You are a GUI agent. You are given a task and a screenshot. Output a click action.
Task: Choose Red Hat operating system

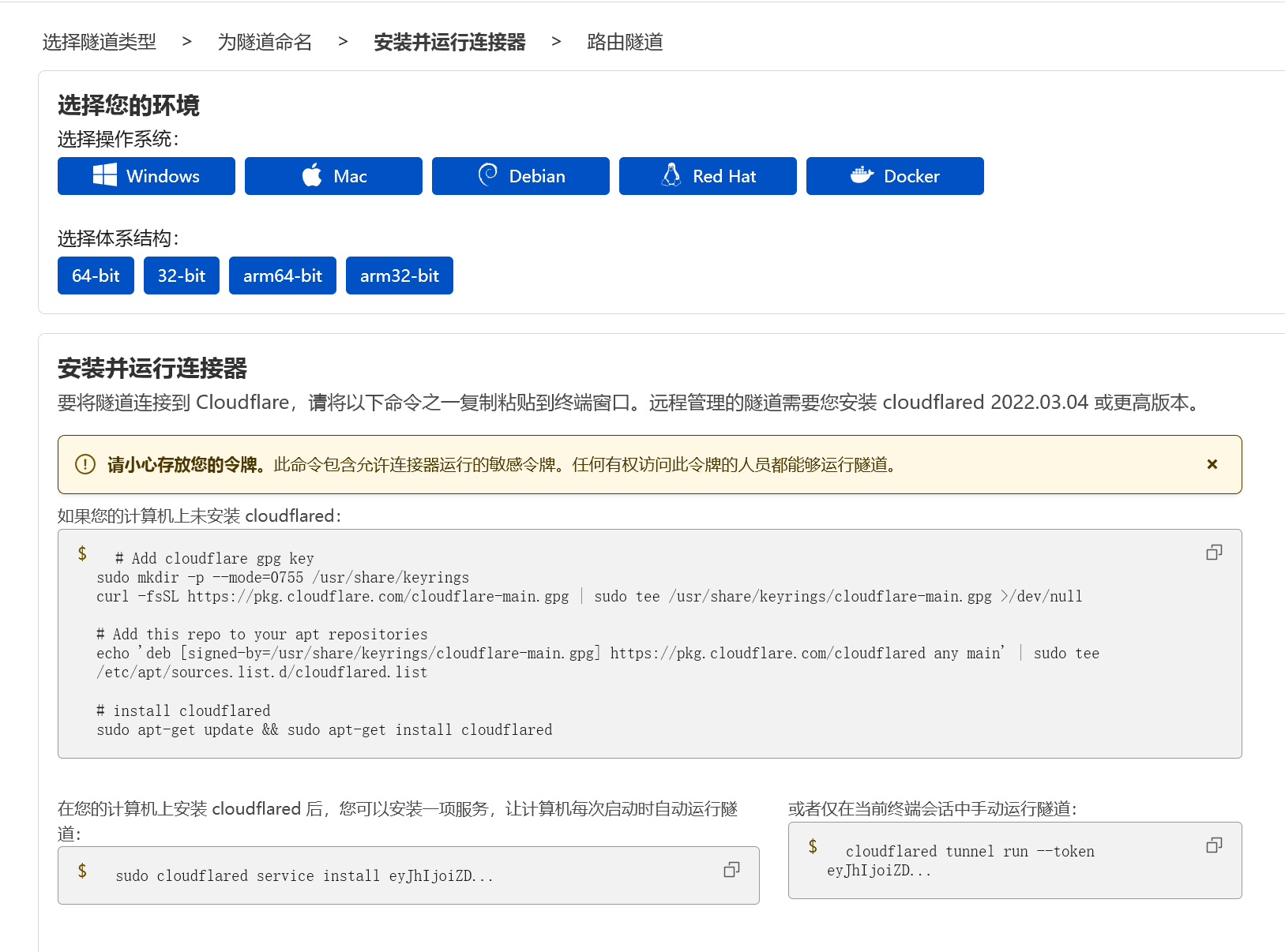tap(708, 176)
